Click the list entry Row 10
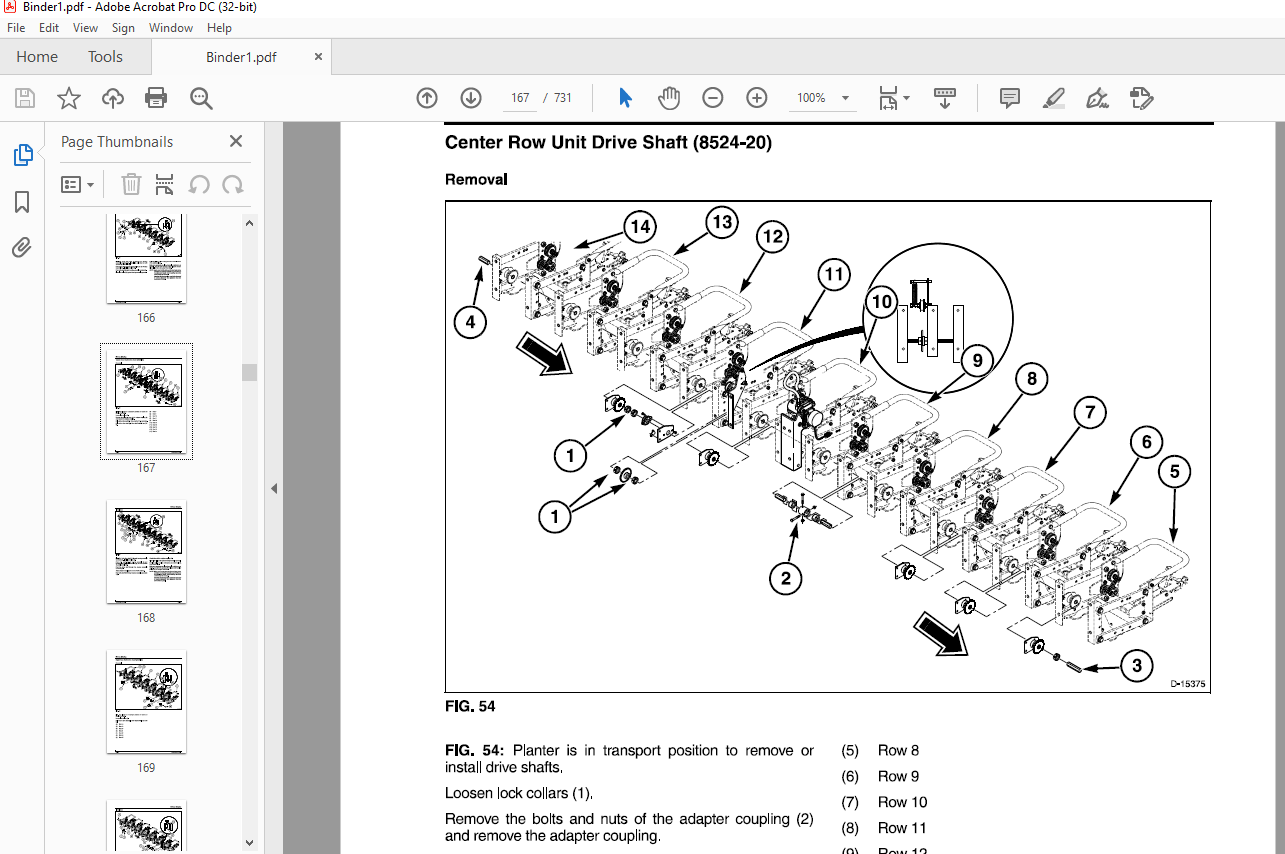 [902, 802]
